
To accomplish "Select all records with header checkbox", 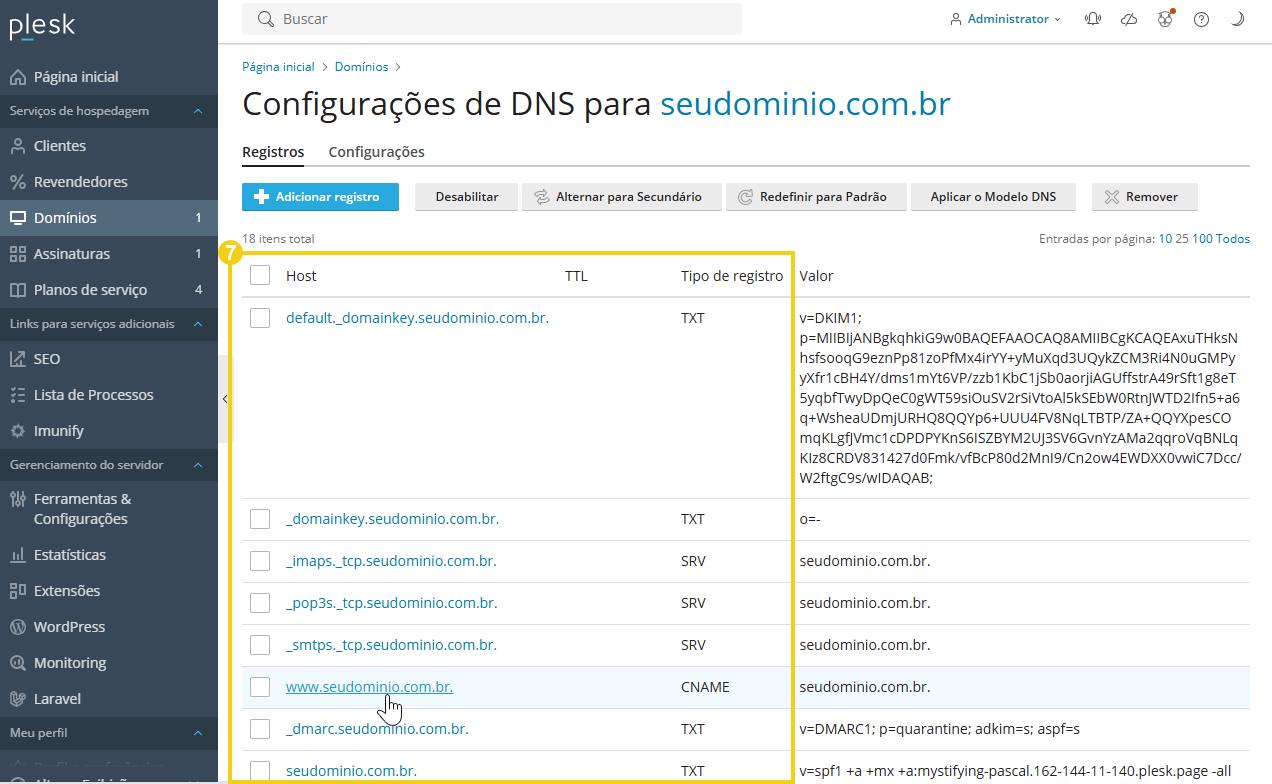I will [x=260, y=276].
